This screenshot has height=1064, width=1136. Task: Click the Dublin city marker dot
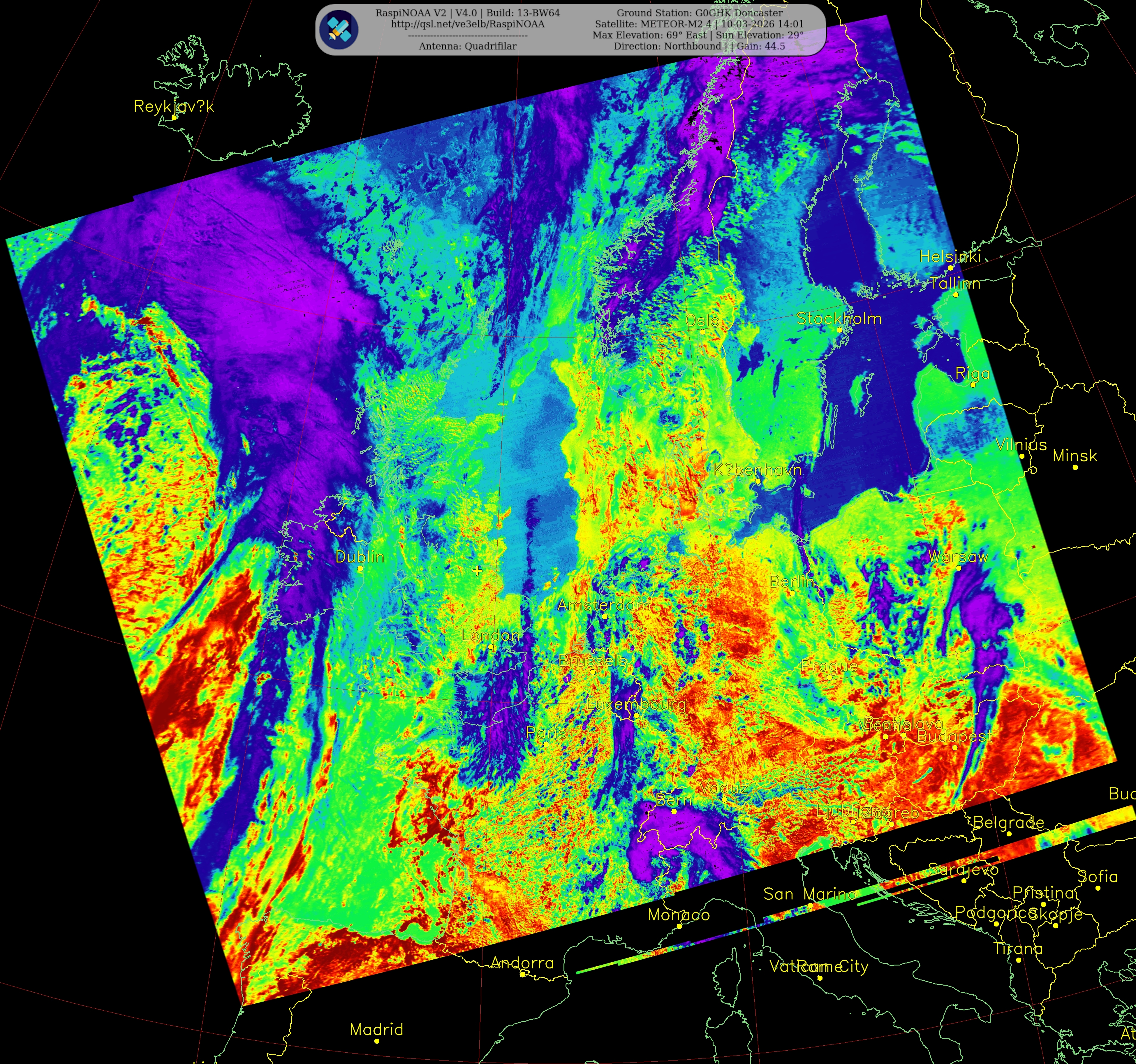click(x=360, y=569)
